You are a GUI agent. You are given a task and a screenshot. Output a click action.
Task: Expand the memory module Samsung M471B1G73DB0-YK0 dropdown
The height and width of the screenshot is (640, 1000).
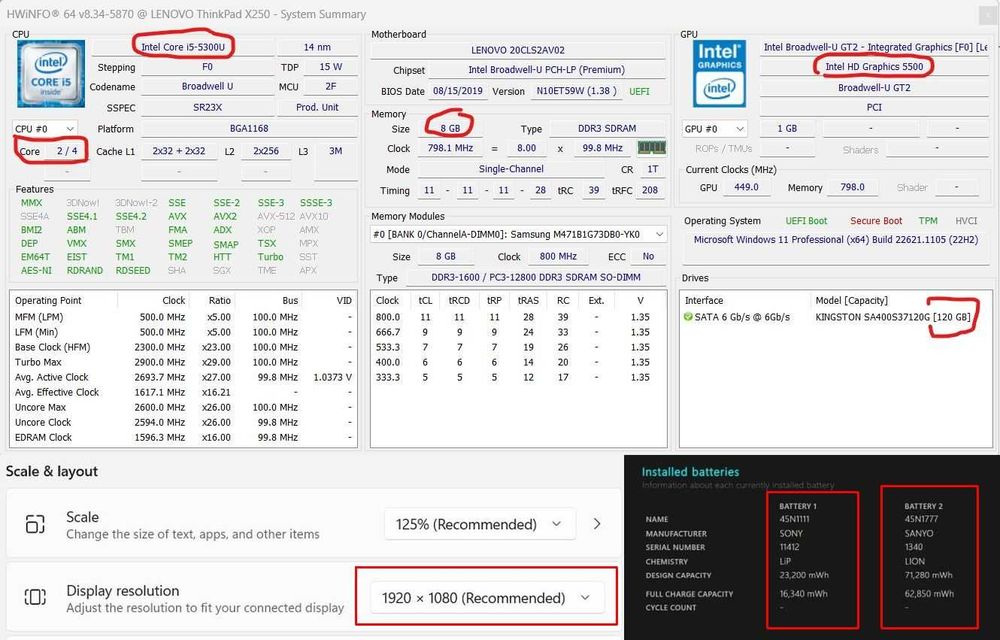pyautogui.click(x=518, y=234)
